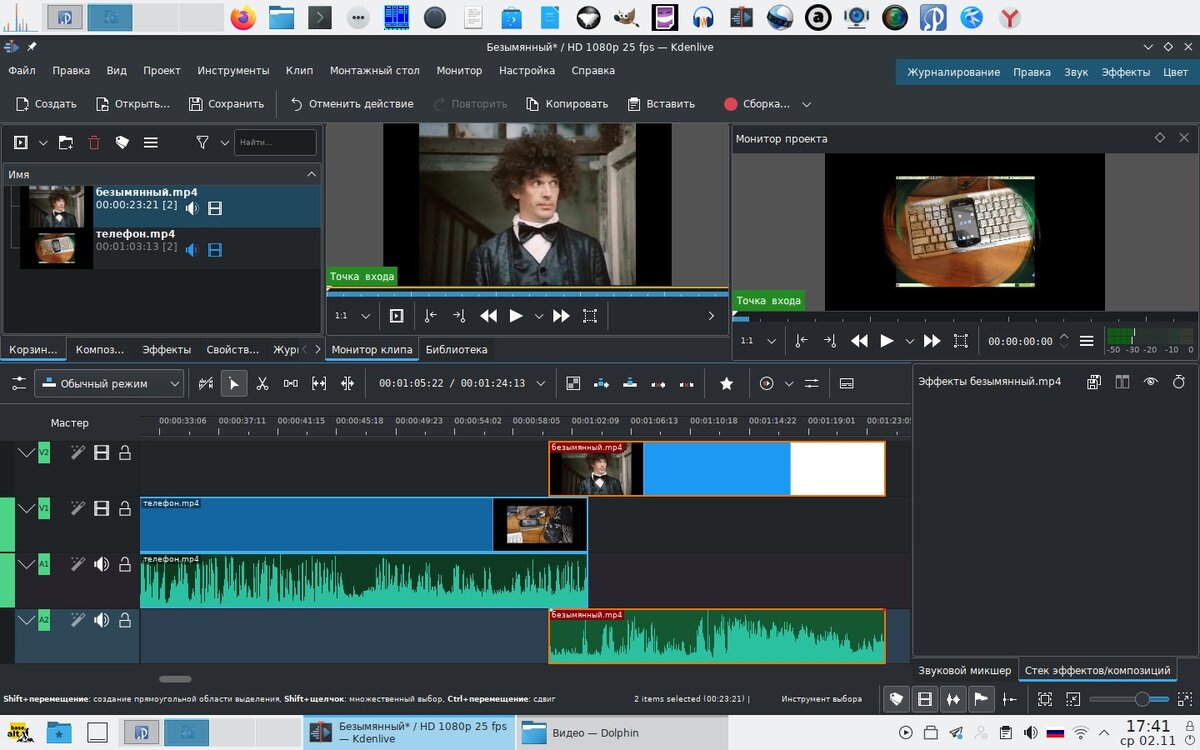The height and width of the screenshot is (750, 1200).
Task: Open the Инструменты menu
Action: point(233,71)
